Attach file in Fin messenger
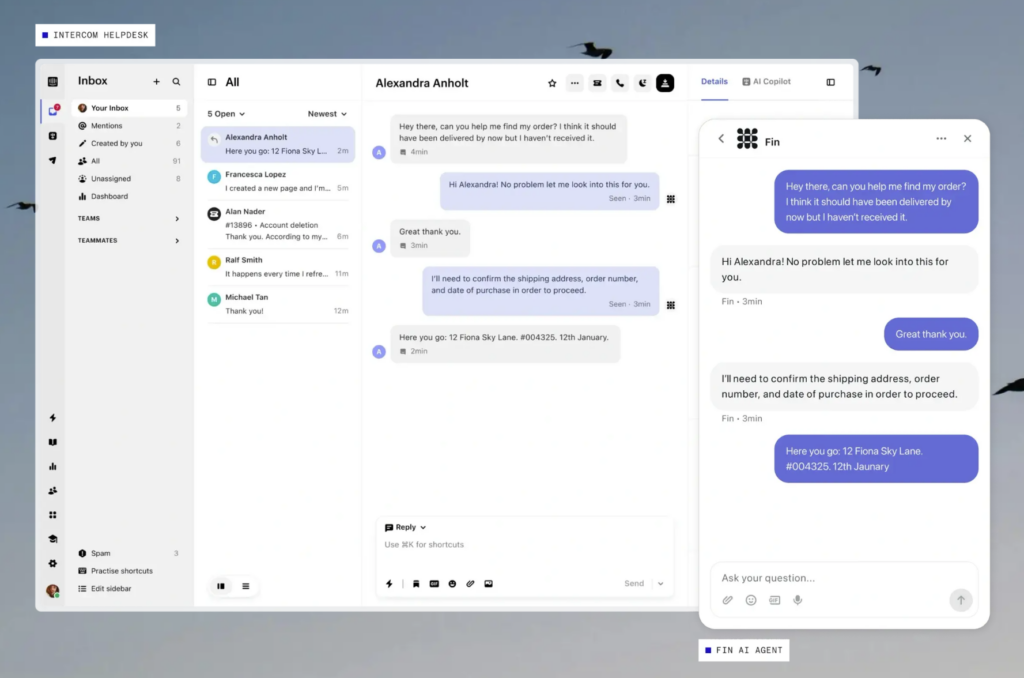Screen dimensions: 1024x678 coord(728,600)
